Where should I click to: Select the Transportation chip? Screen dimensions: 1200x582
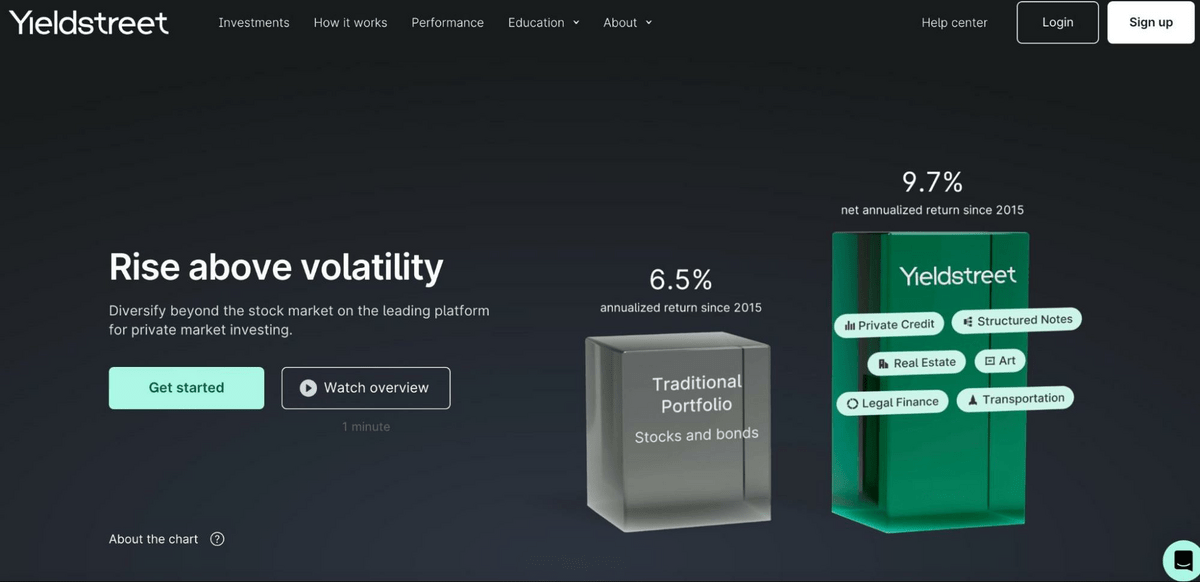(1015, 399)
